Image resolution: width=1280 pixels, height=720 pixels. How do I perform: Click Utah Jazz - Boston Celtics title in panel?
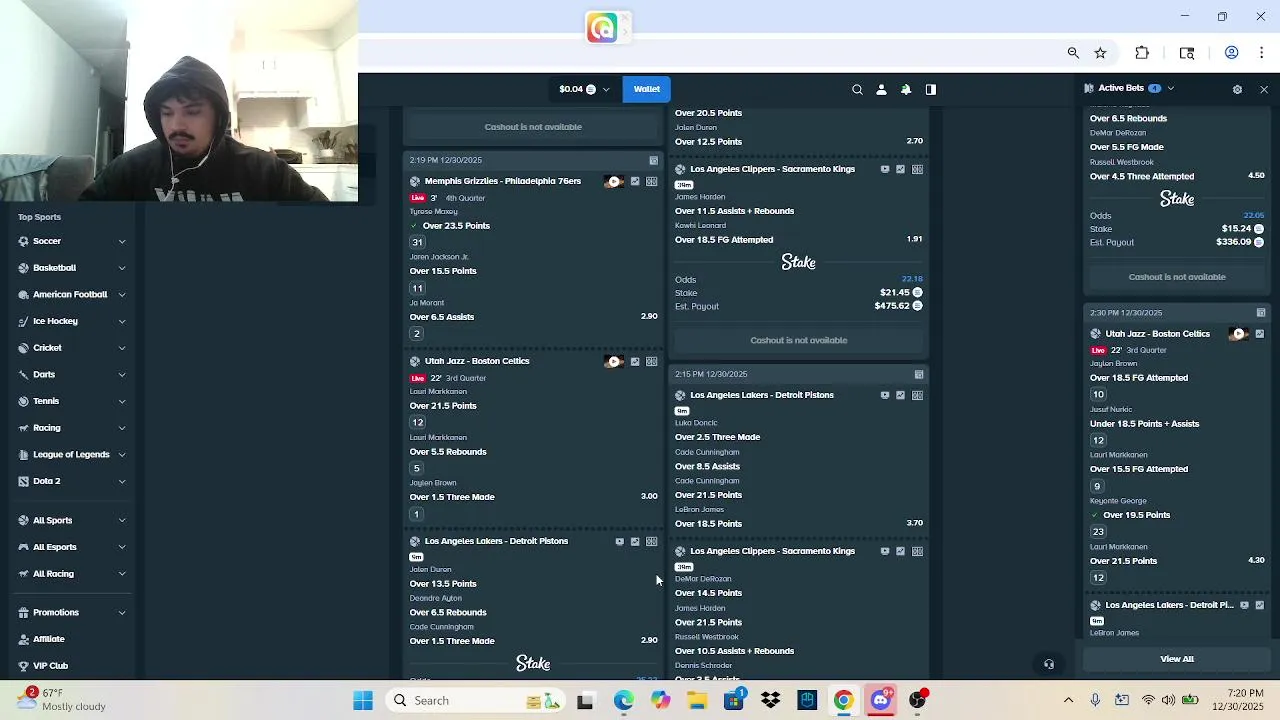coord(1157,334)
